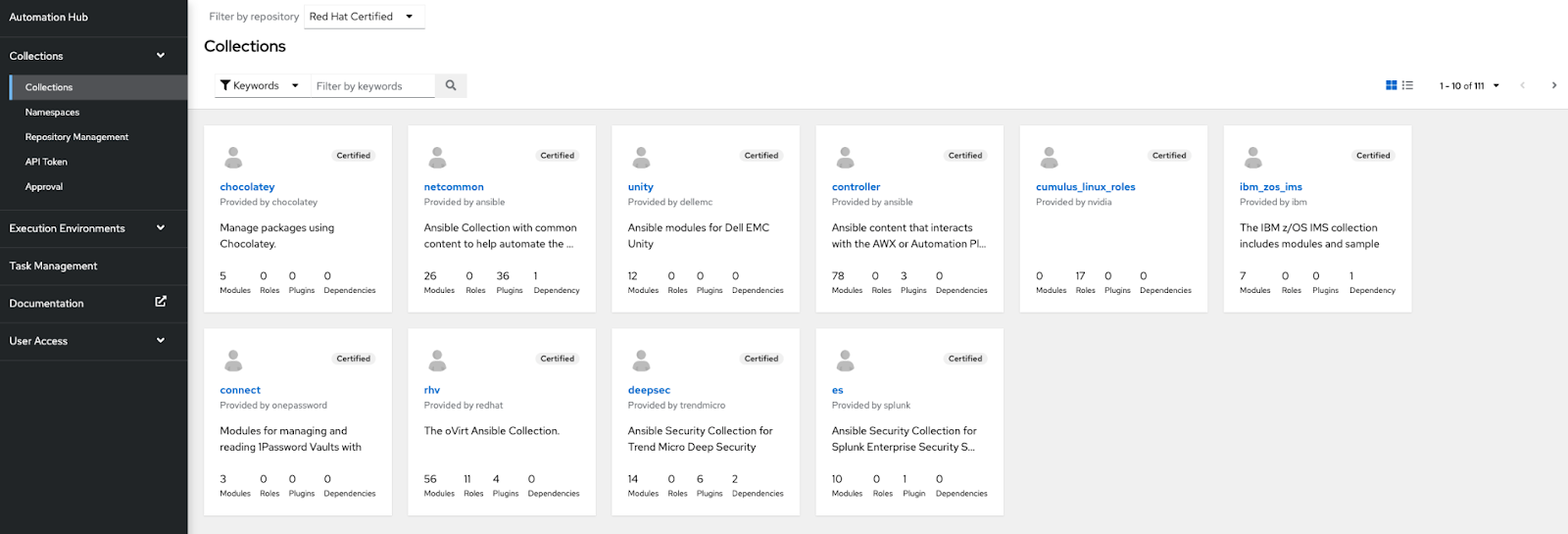The height and width of the screenshot is (534, 1568).
Task: Open Namespaces in the sidebar
Action: tap(52, 112)
